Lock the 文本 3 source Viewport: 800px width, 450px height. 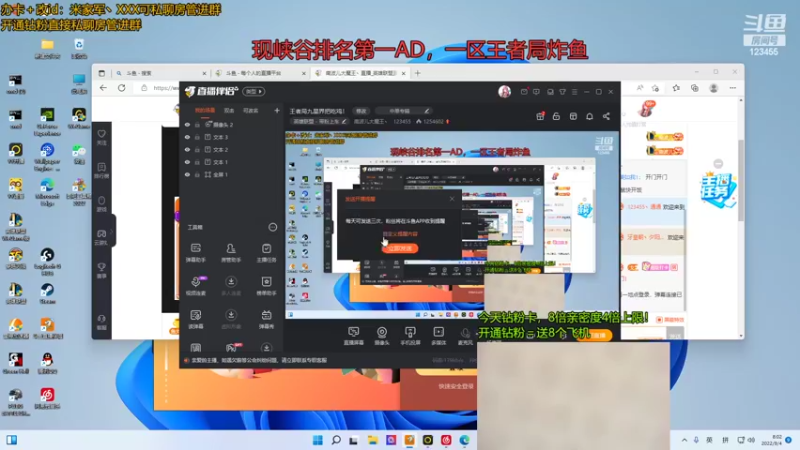197,137
